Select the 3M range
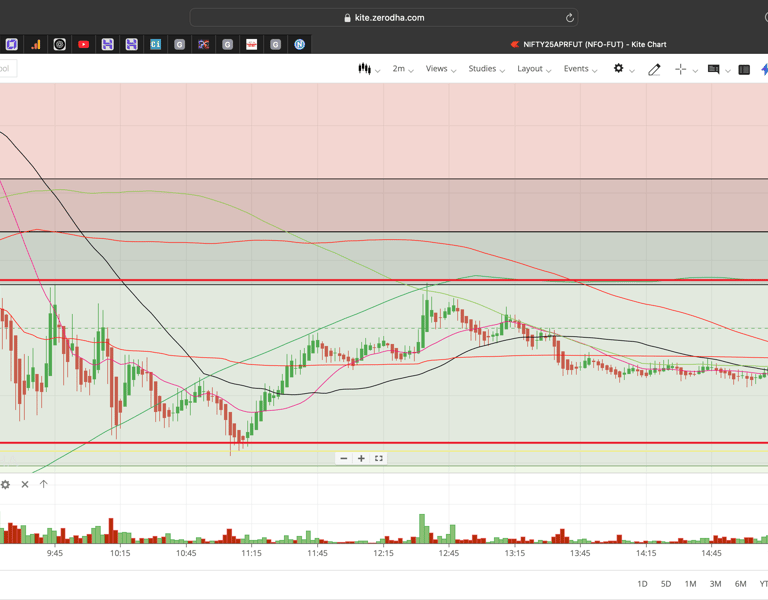This screenshot has width=768, height=600. 715,584
